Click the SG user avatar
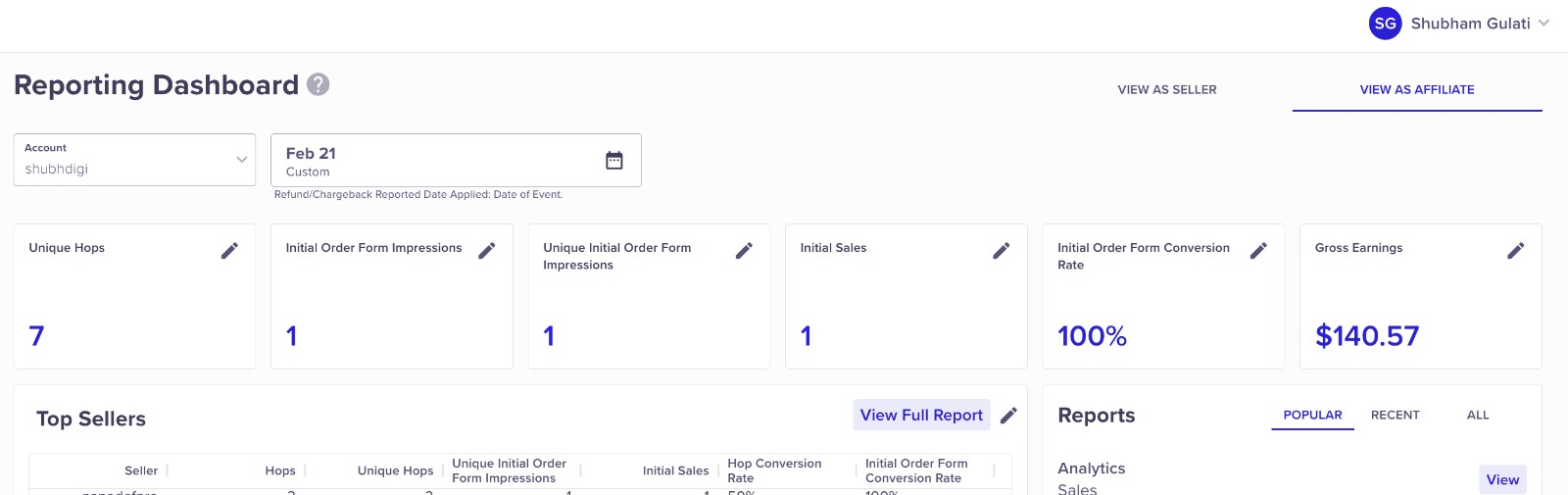 click(1385, 24)
